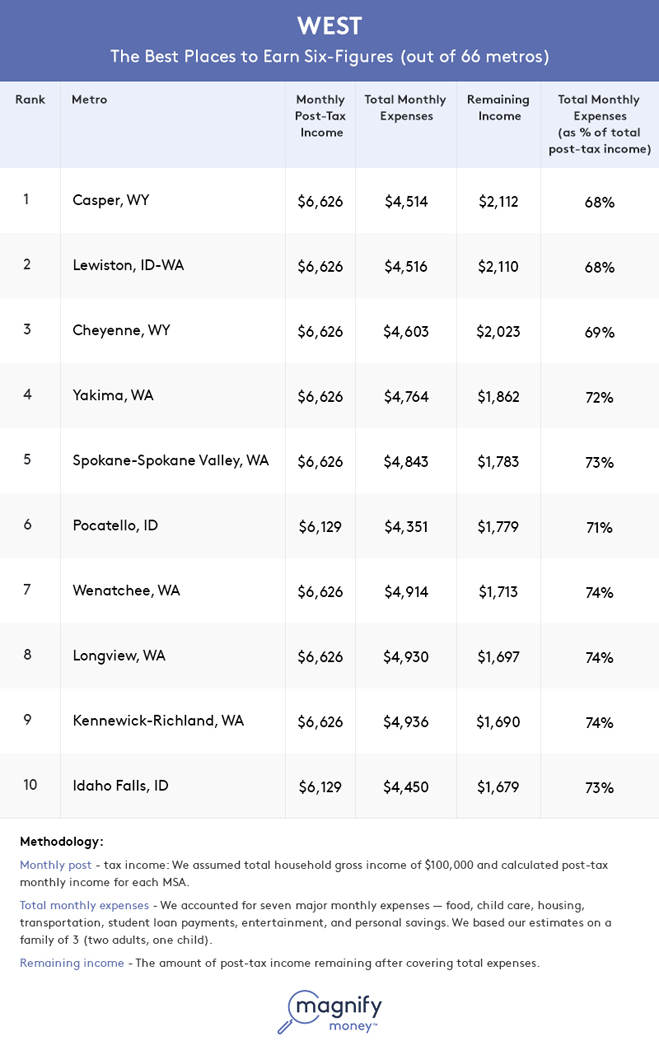Click Yakima's $4,764 total monthly expenses

tap(406, 396)
